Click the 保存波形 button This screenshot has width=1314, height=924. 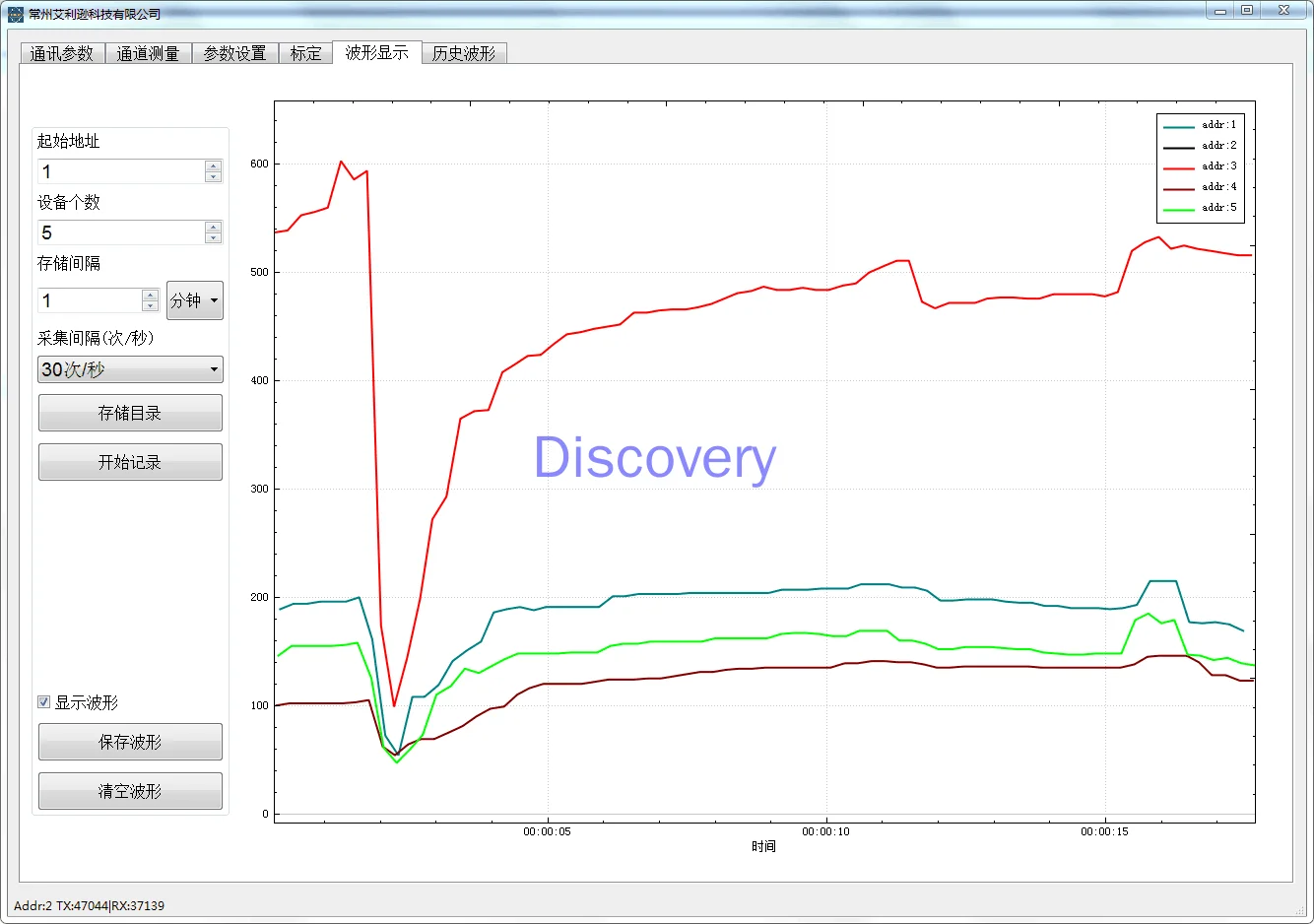click(130, 742)
